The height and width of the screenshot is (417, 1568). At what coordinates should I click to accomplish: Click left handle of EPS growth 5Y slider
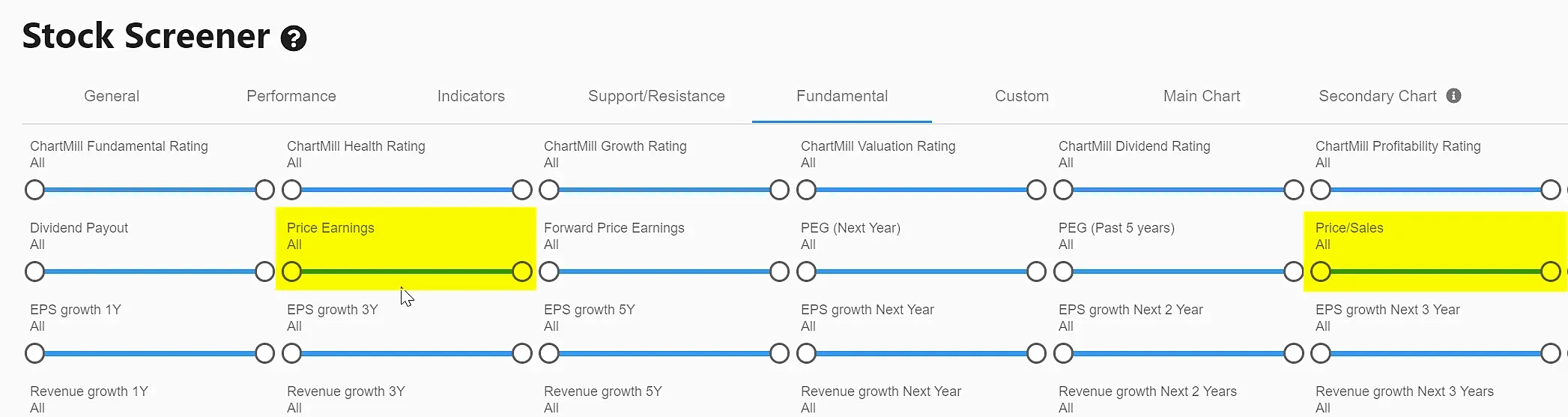pos(549,353)
